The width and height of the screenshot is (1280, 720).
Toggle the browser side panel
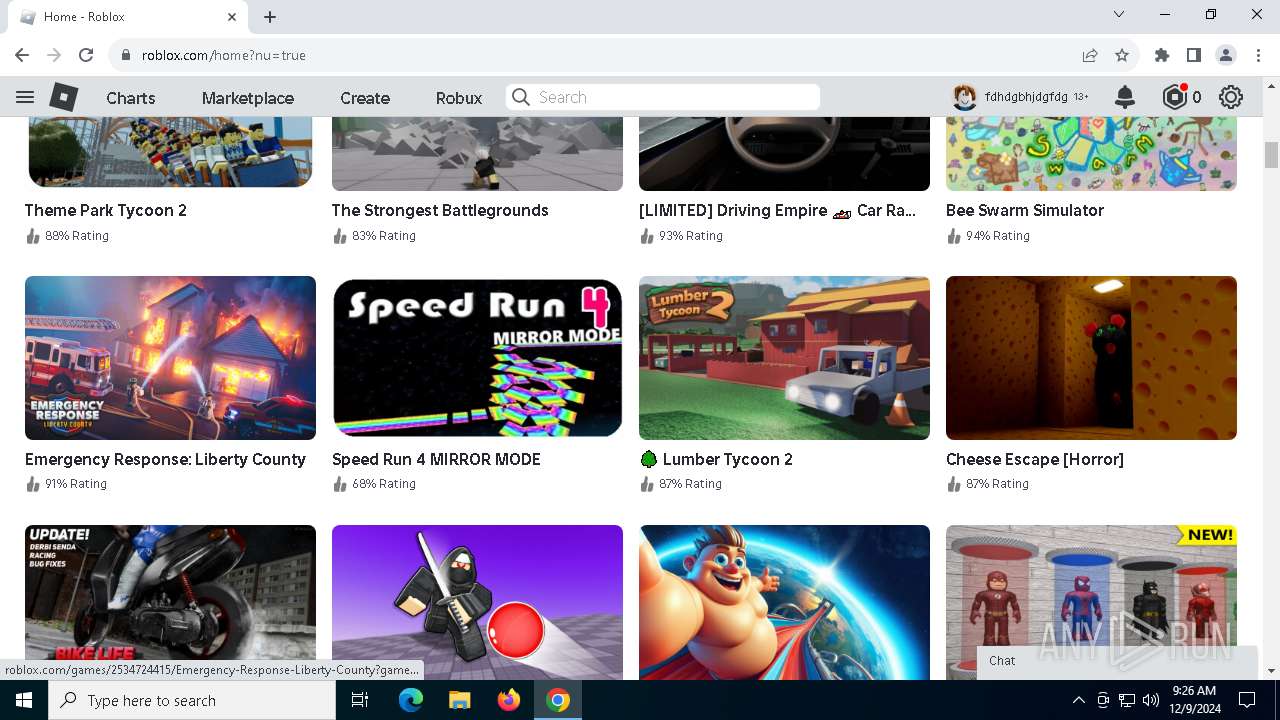1193,55
